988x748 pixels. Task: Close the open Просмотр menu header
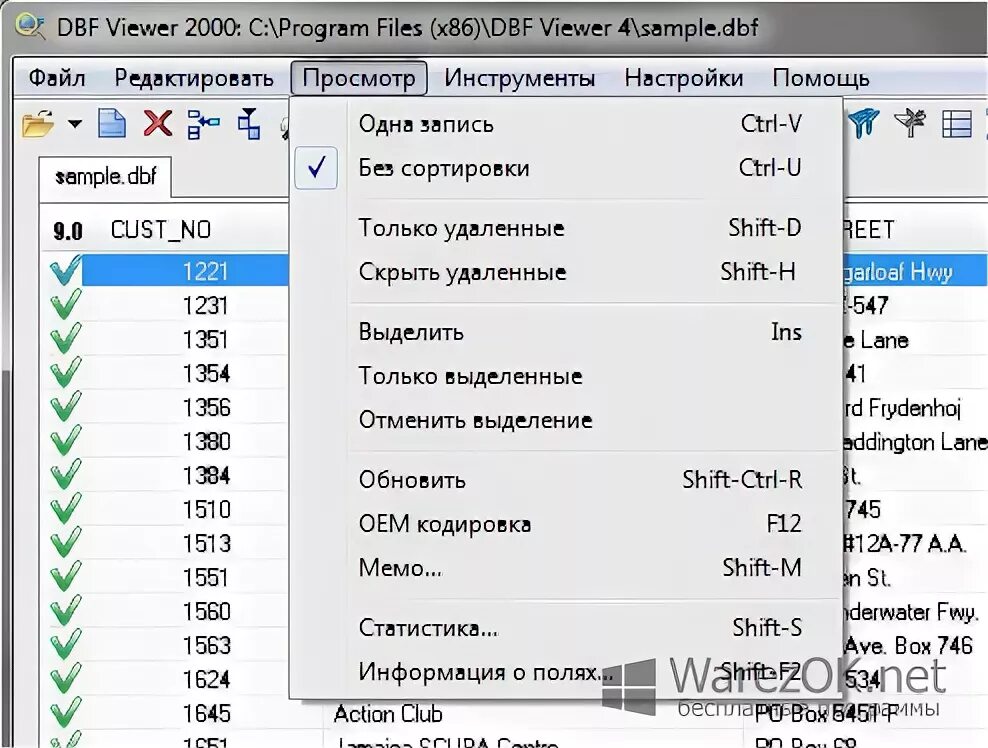click(x=359, y=78)
